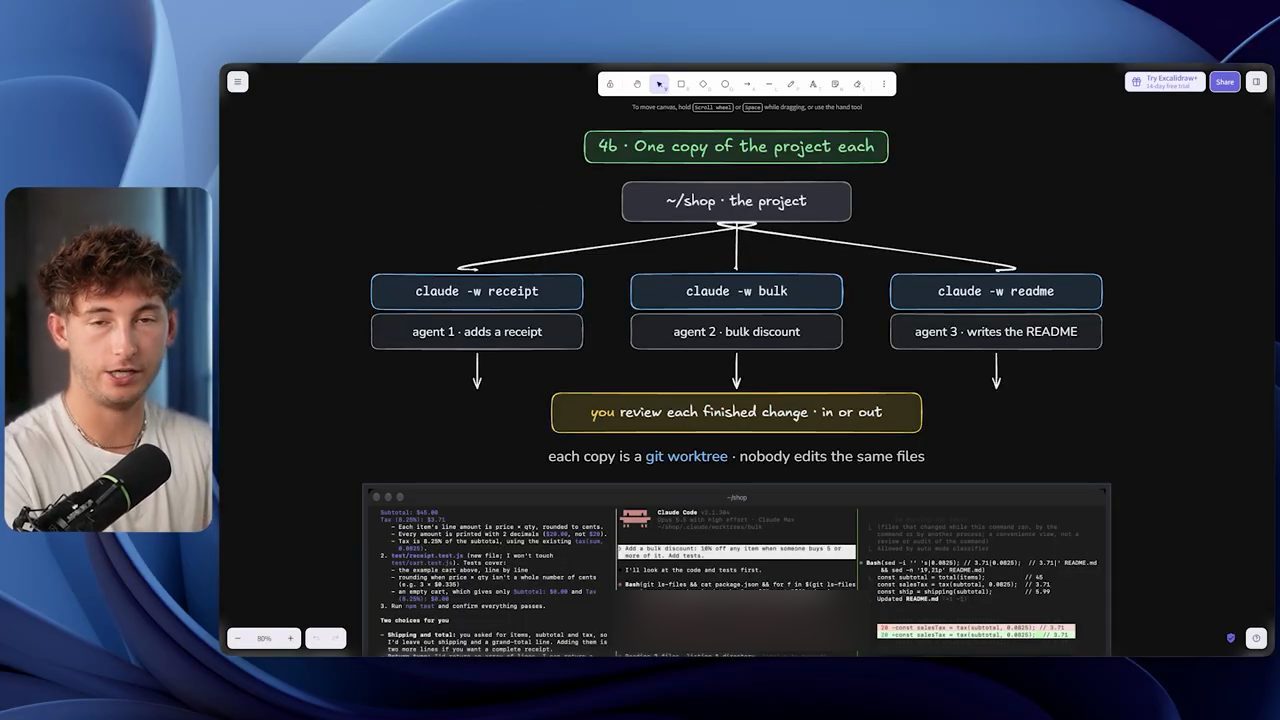Select the Arrow drawing tool

point(747,84)
